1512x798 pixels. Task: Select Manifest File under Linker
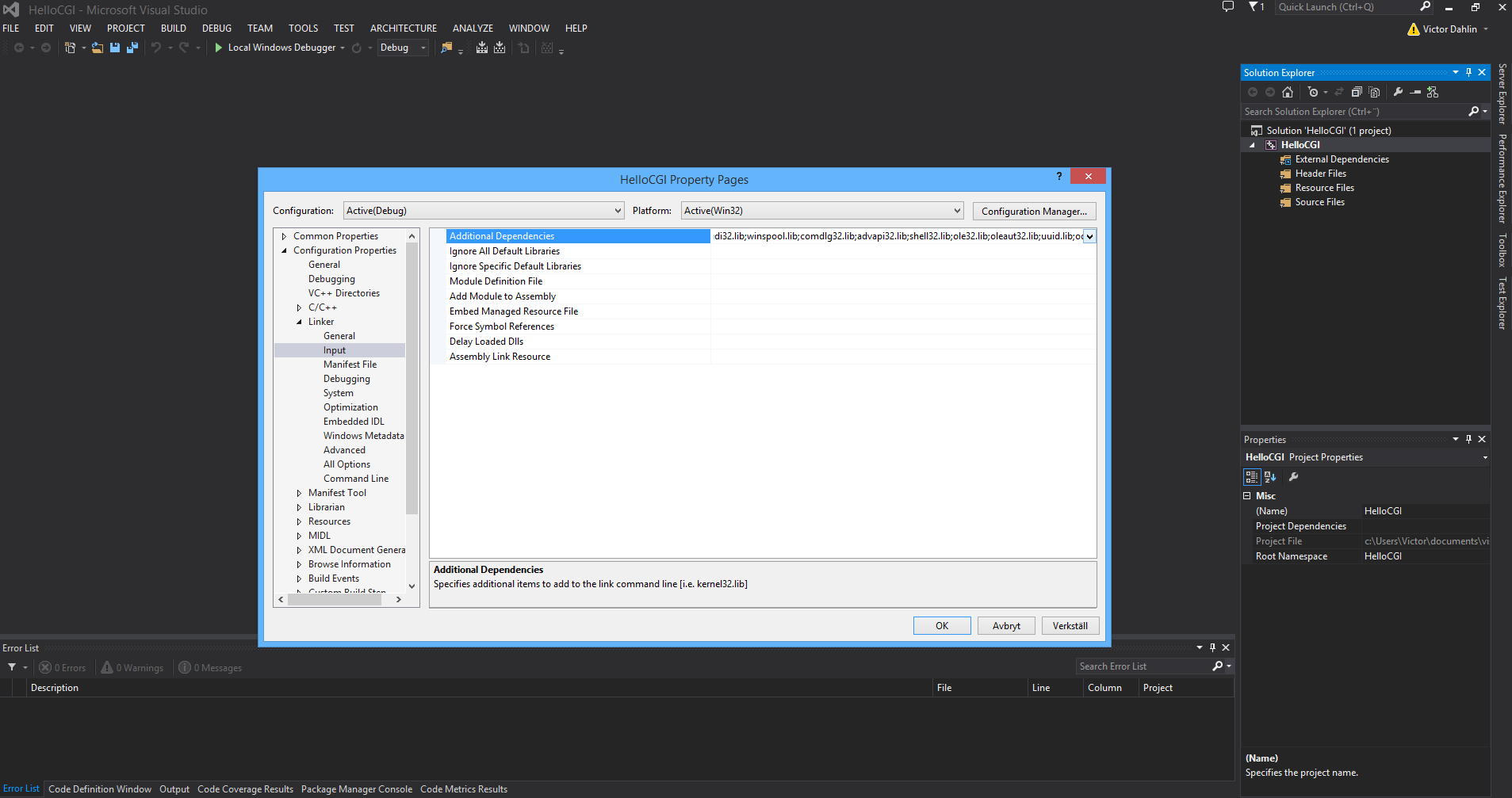[x=350, y=365]
